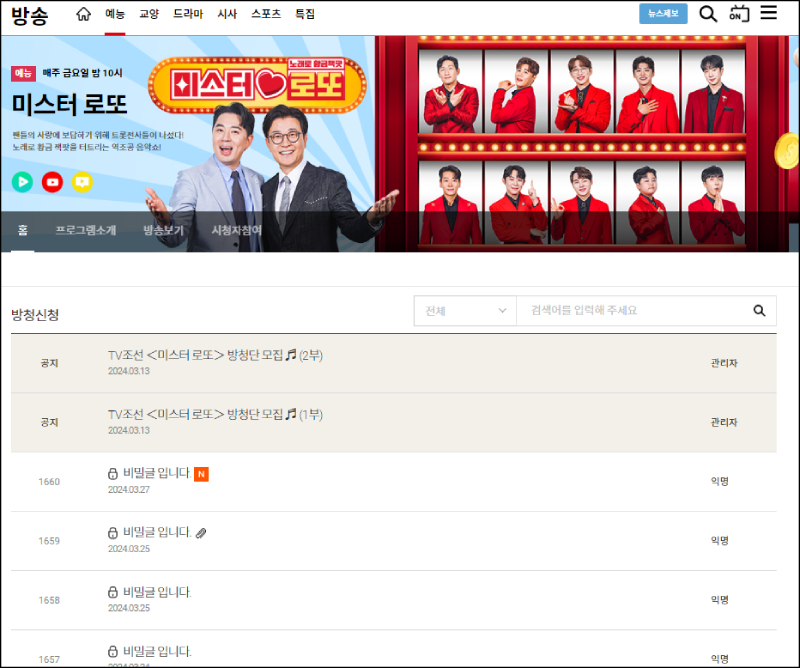Click the magnifier icon in the board search box
Screen dimensions: 800x668
759,311
